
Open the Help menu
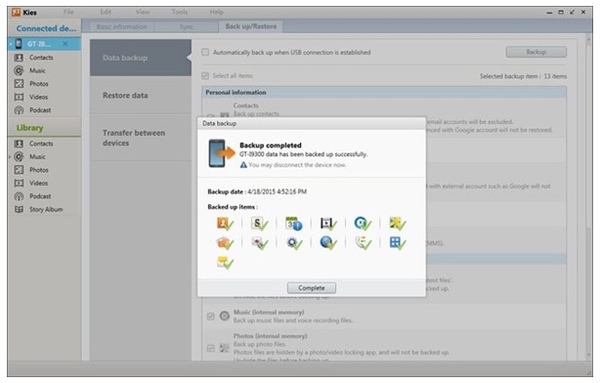[216, 12]
